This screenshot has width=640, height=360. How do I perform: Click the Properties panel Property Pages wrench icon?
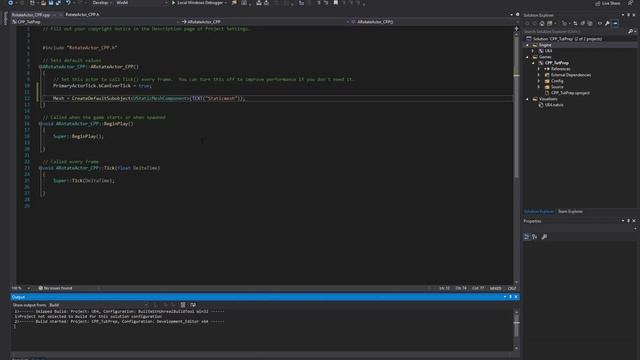pos(544,237)
